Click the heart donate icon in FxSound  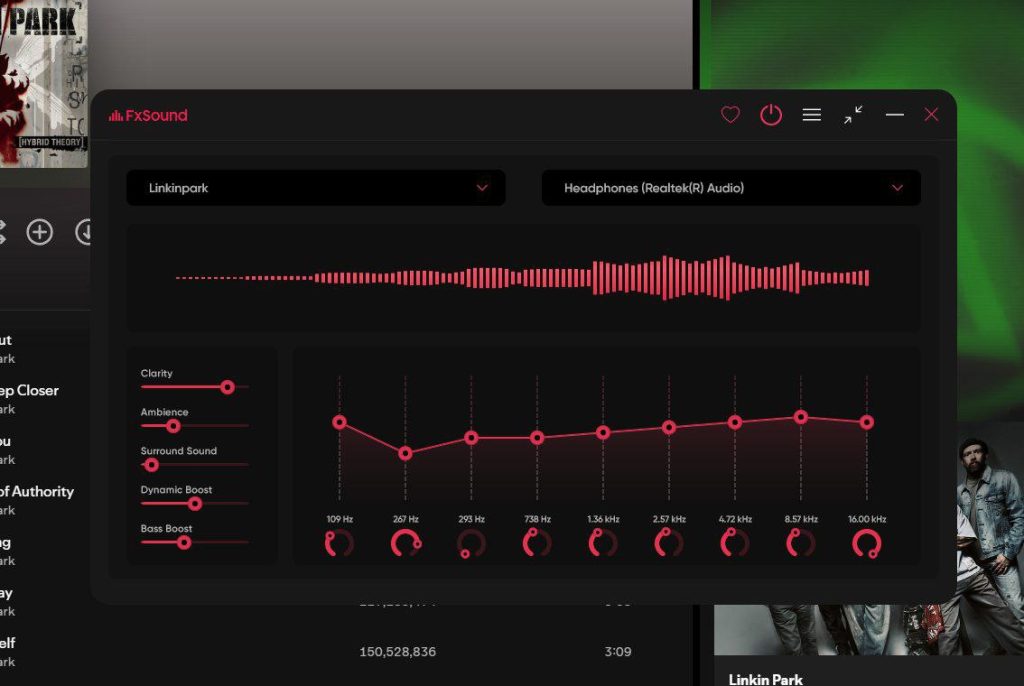(730, 115)
